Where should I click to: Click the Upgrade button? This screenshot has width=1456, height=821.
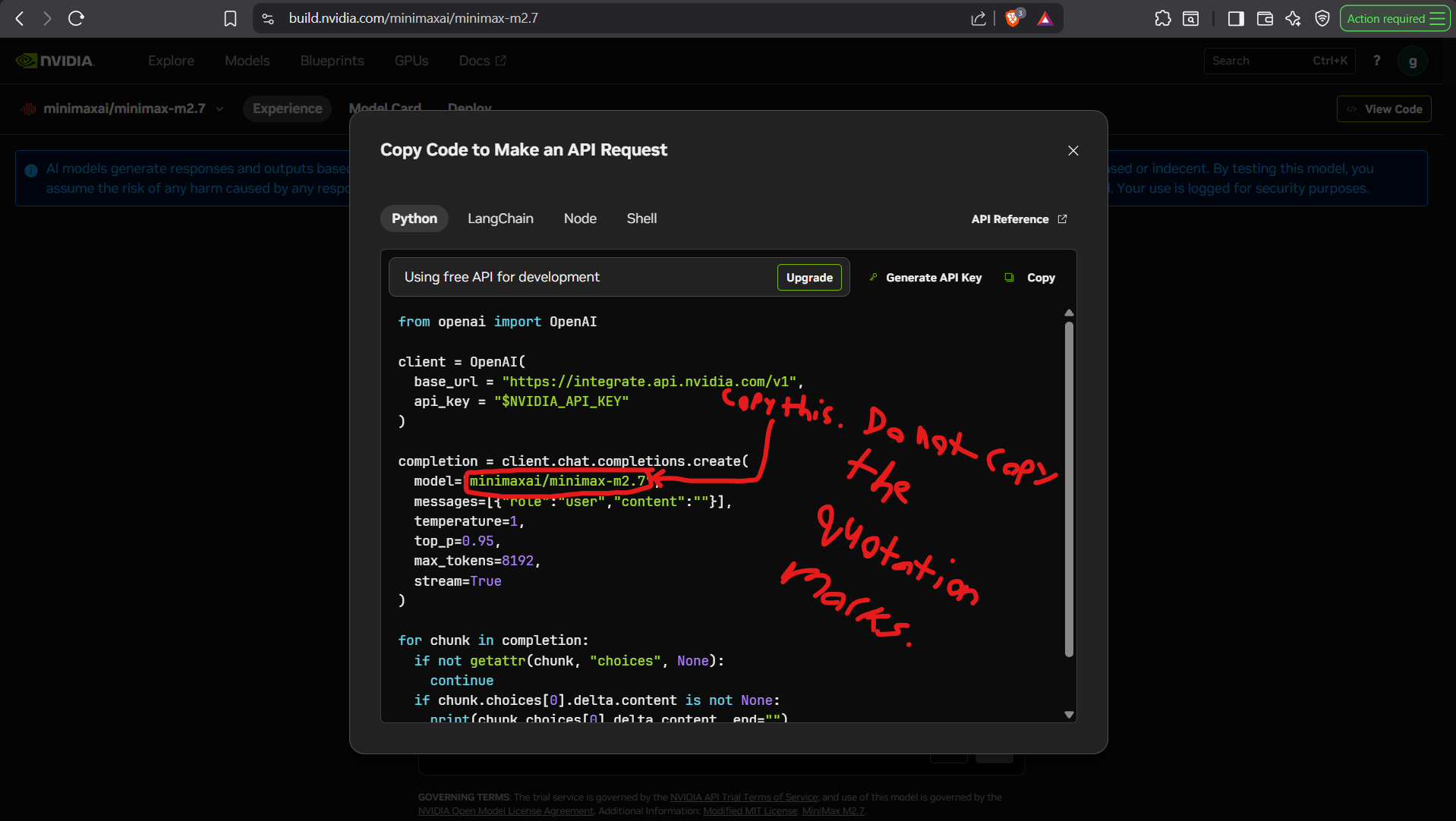pyautogui.click(x=809, y=278)
